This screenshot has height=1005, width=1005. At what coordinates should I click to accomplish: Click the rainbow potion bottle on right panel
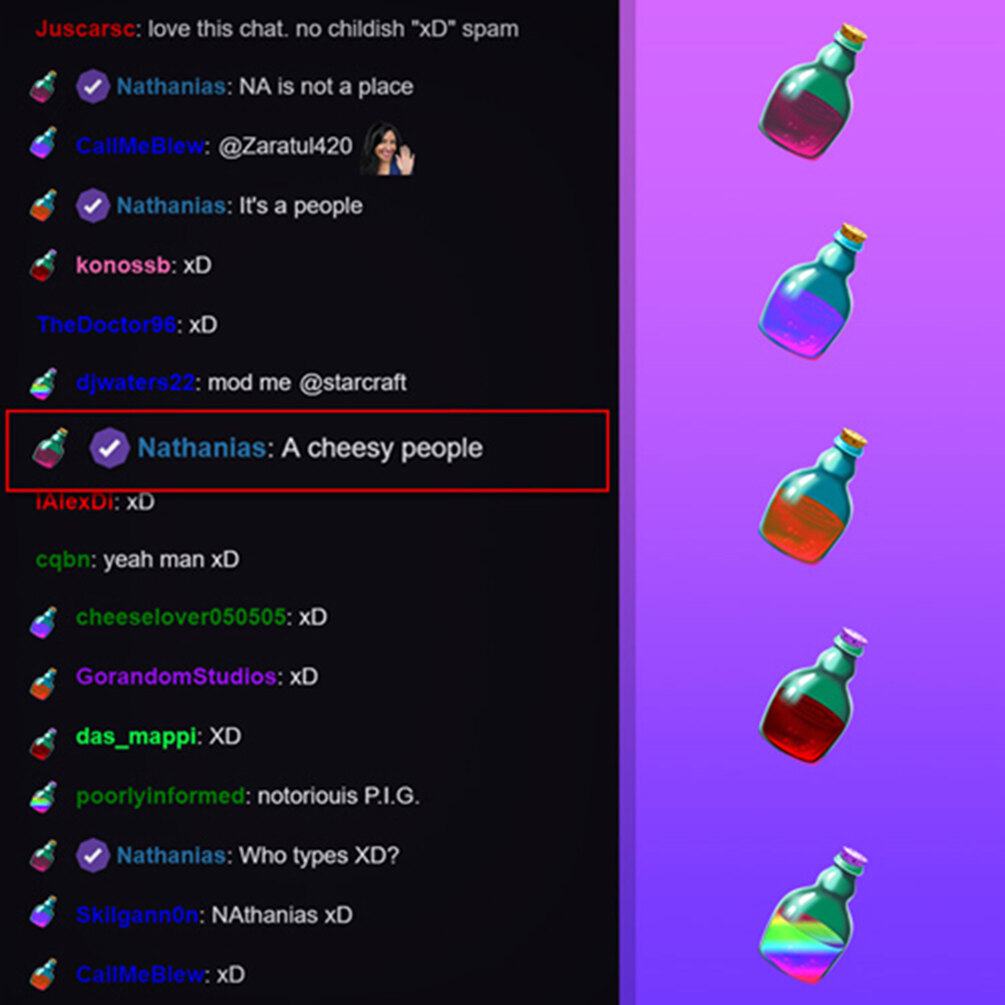812,915
